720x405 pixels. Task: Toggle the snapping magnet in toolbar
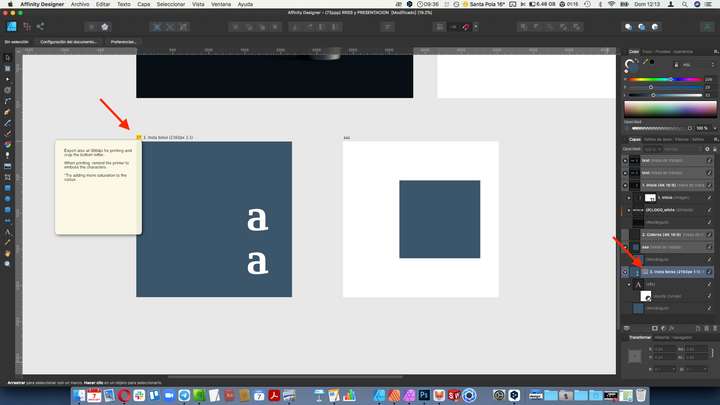click(466, 27)
